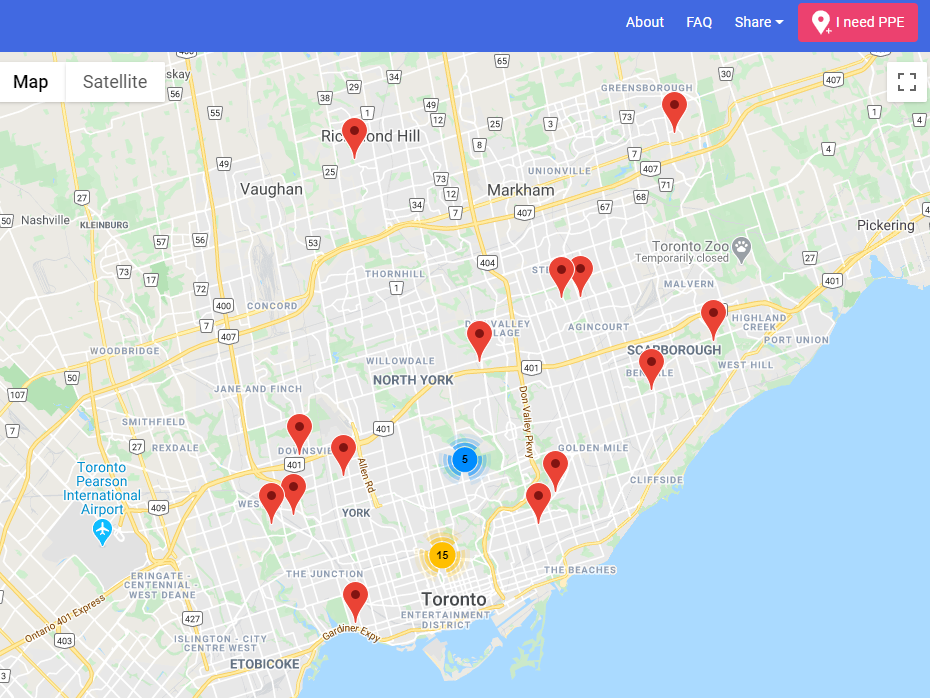
Task: Click the pin icon inside the 'I need PPE' button
Action: [821, 22]
